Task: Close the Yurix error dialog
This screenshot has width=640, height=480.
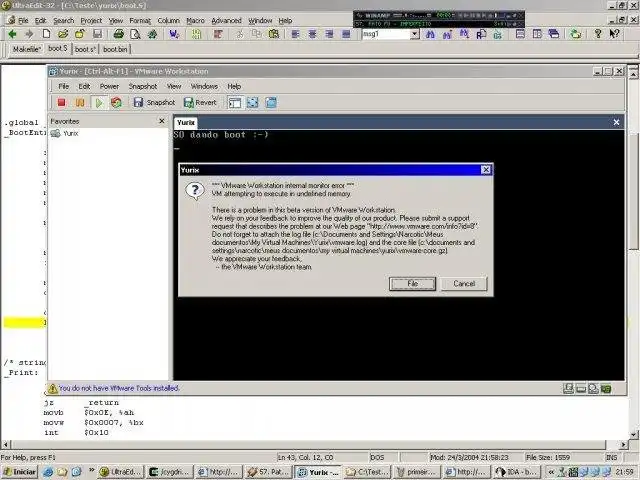Action: 486,170
